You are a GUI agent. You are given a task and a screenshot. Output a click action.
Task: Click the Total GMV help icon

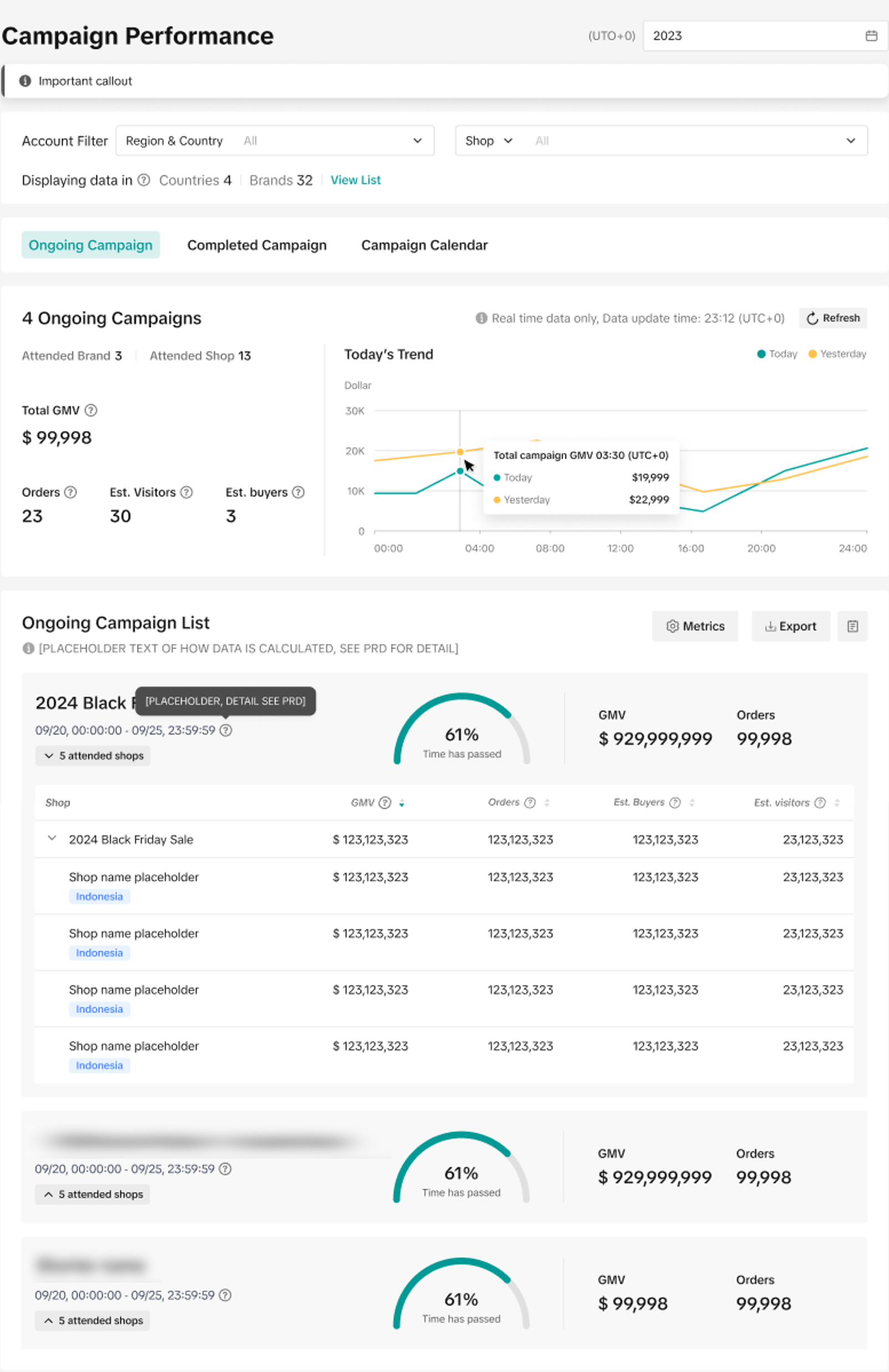pyautogui.click(x=91, y=410)
